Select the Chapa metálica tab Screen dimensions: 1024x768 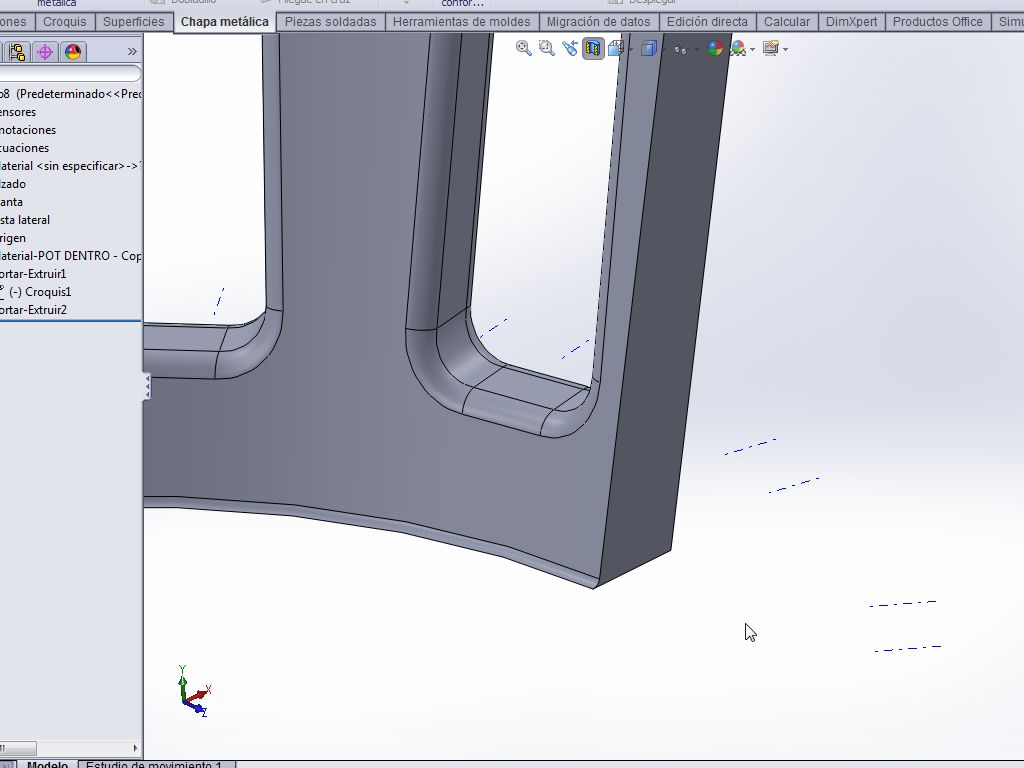225,22
